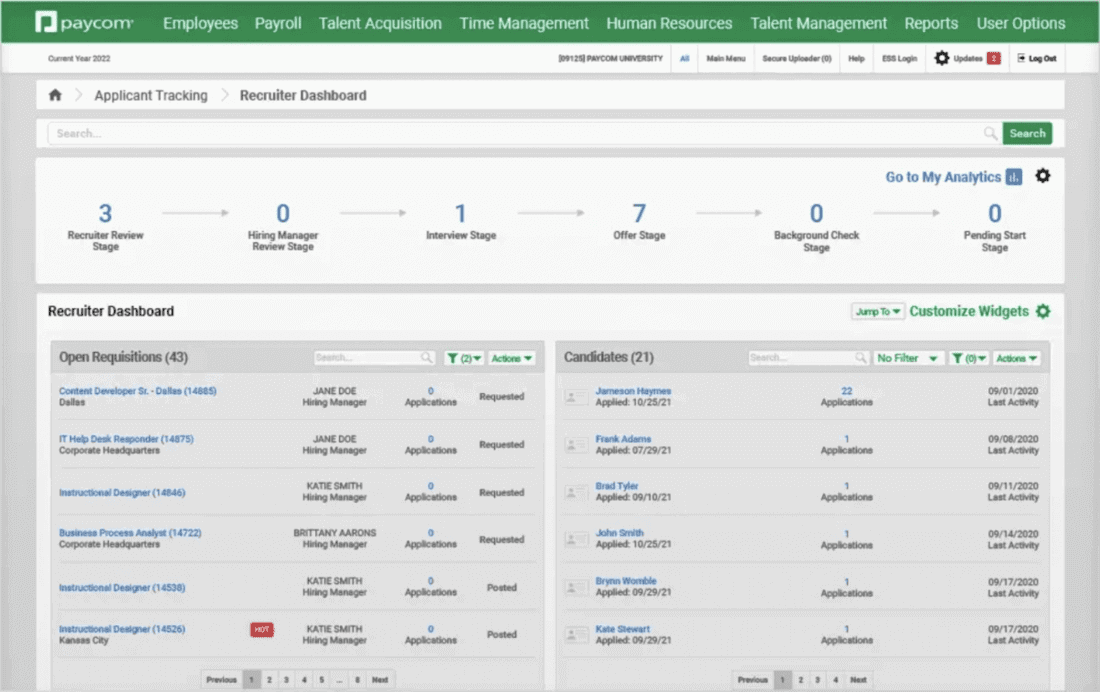The image size is (1100, 692).
Task: Click Brad Tyler profile photo icon
Action: pyautogui.click(x=576, y=492)
